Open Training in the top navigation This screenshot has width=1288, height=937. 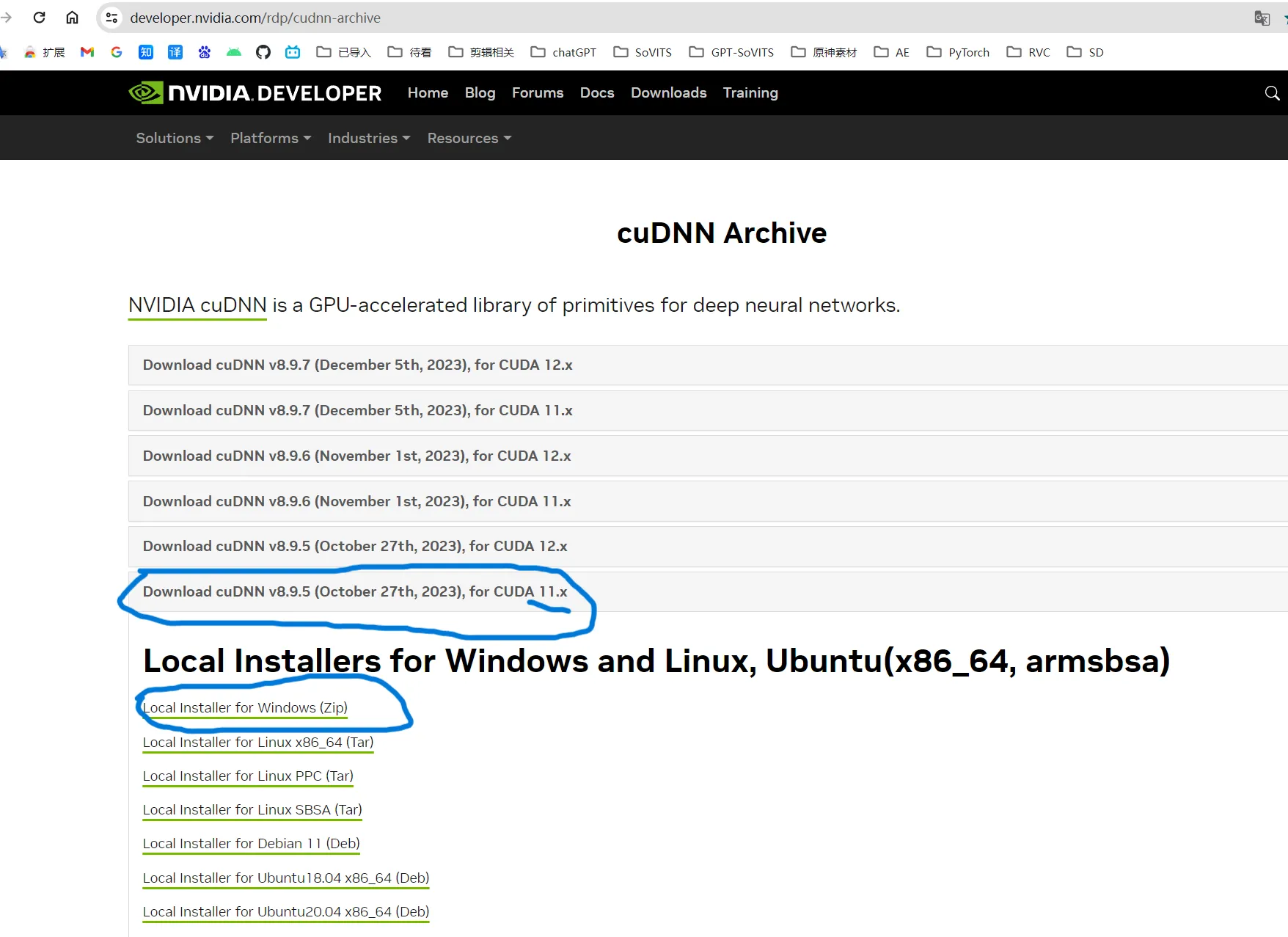pyautogui.click(x=750, y=93)
